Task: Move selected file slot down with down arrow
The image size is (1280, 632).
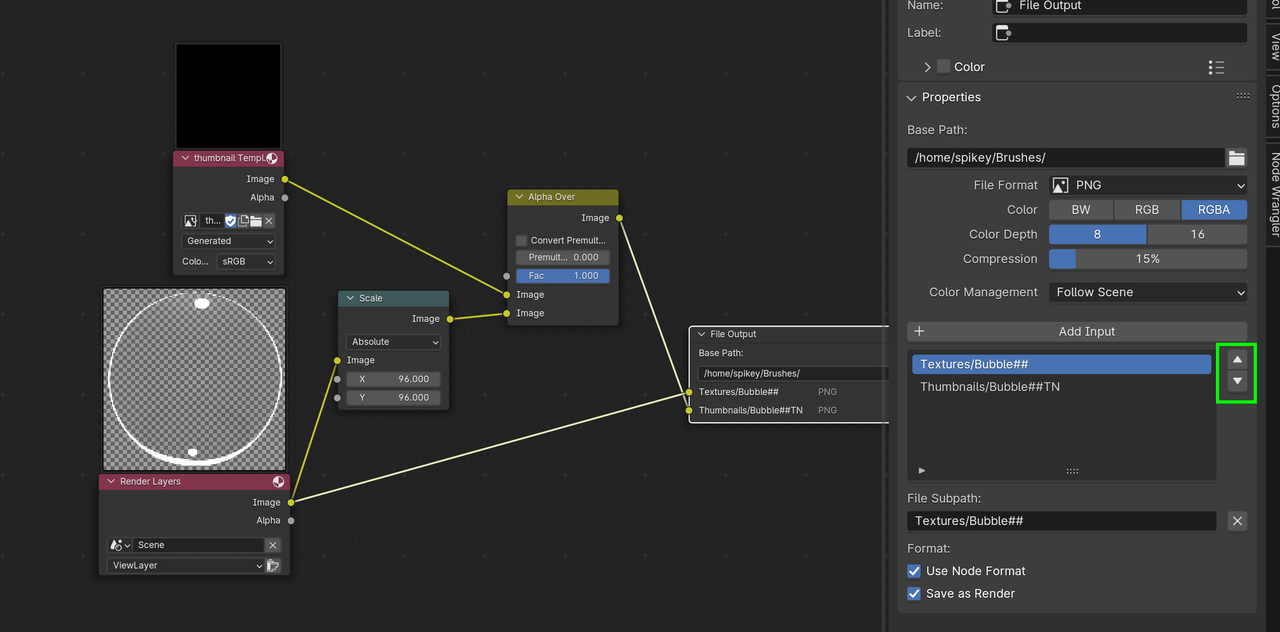Action: point(1237,382)
